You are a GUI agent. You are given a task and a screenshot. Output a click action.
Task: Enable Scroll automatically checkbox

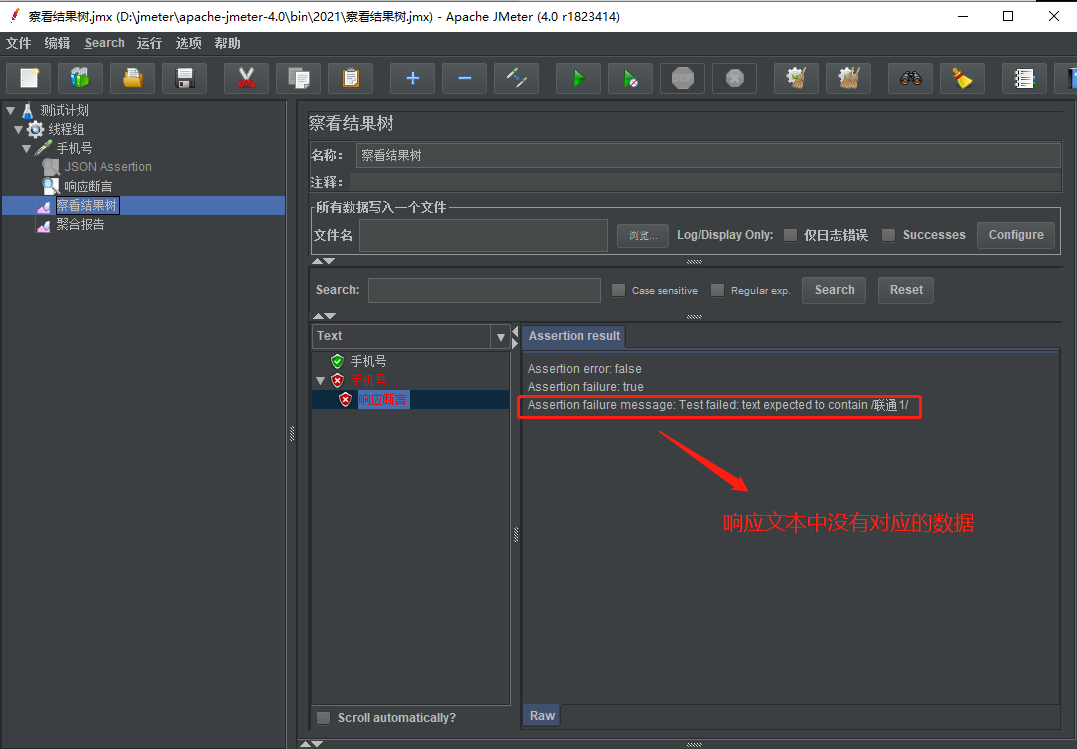click(x=323, y=717)
